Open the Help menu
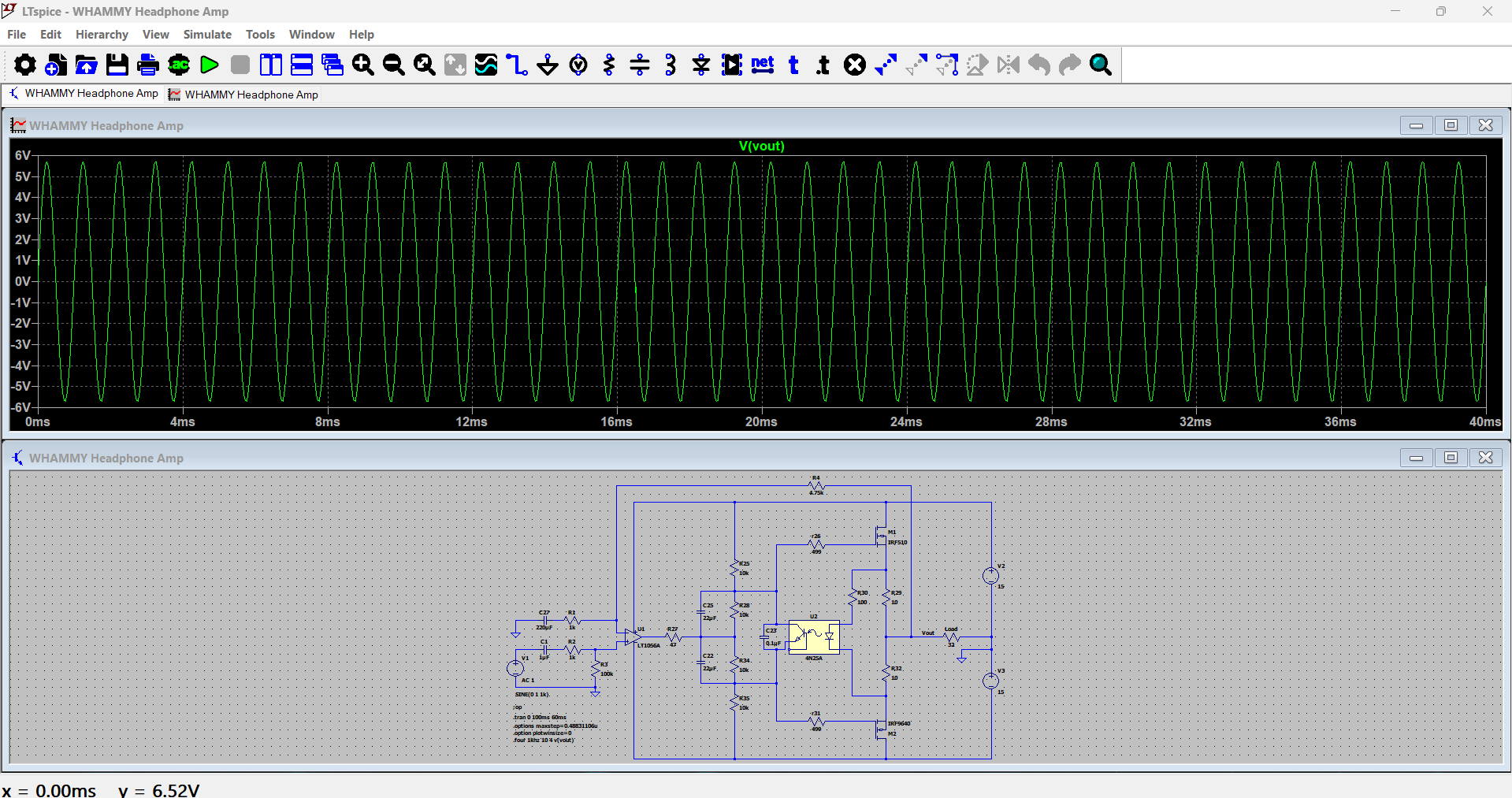The width and height of the screenshot is (1512, 798). click(x=362, y=35)
